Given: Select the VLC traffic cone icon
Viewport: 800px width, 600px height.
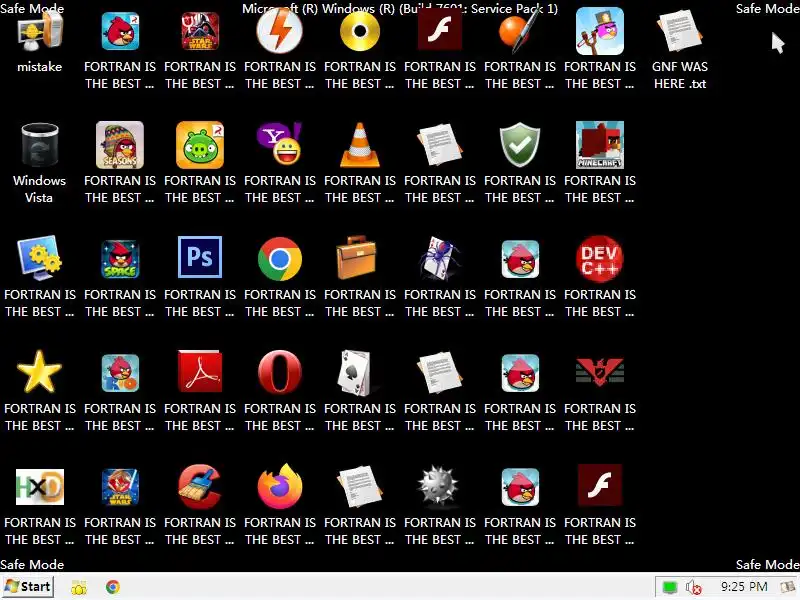Looking at the screenshot, I should pyautogui.click(x=360, y=145).
